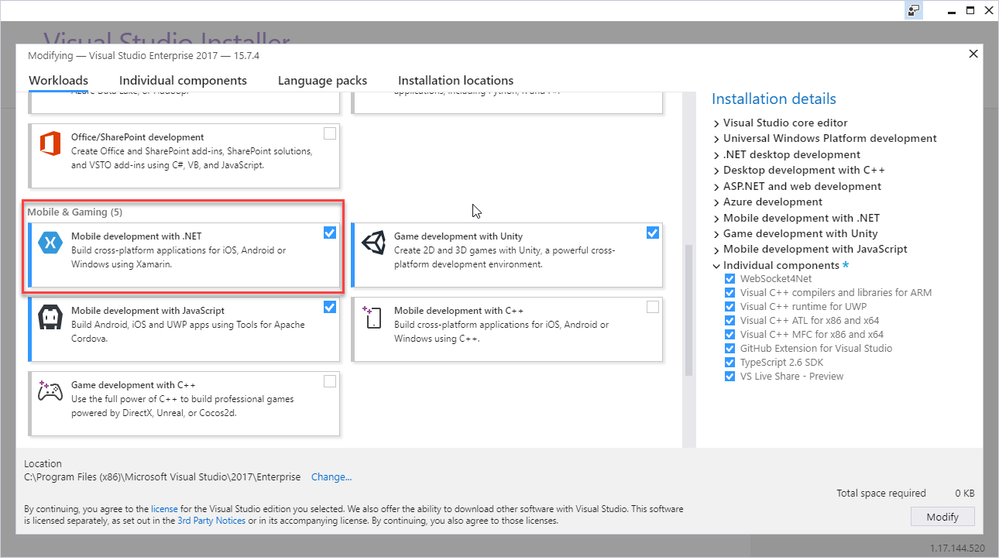Expand Desktop development with C++ details
This screenshot has width=999, height=558.
point(716,171)
